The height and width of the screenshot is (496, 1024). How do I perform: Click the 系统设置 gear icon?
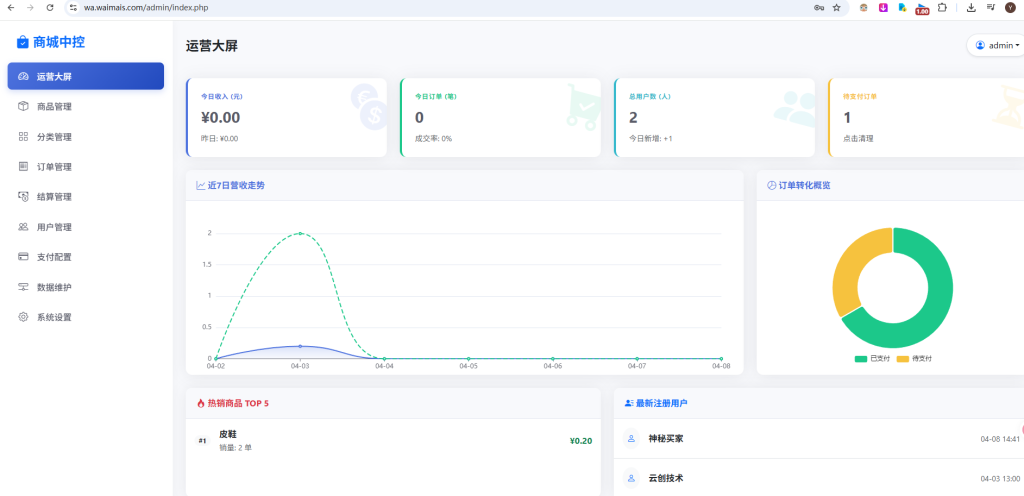(x=23, y=317)
